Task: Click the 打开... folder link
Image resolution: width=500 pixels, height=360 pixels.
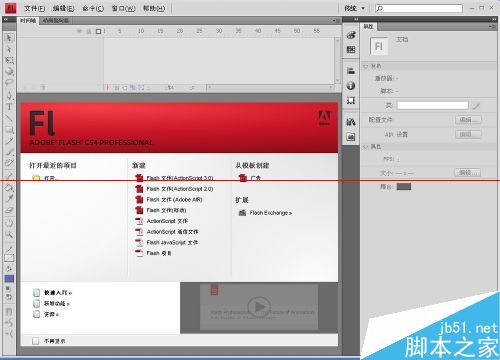Action: pos(45,178)
